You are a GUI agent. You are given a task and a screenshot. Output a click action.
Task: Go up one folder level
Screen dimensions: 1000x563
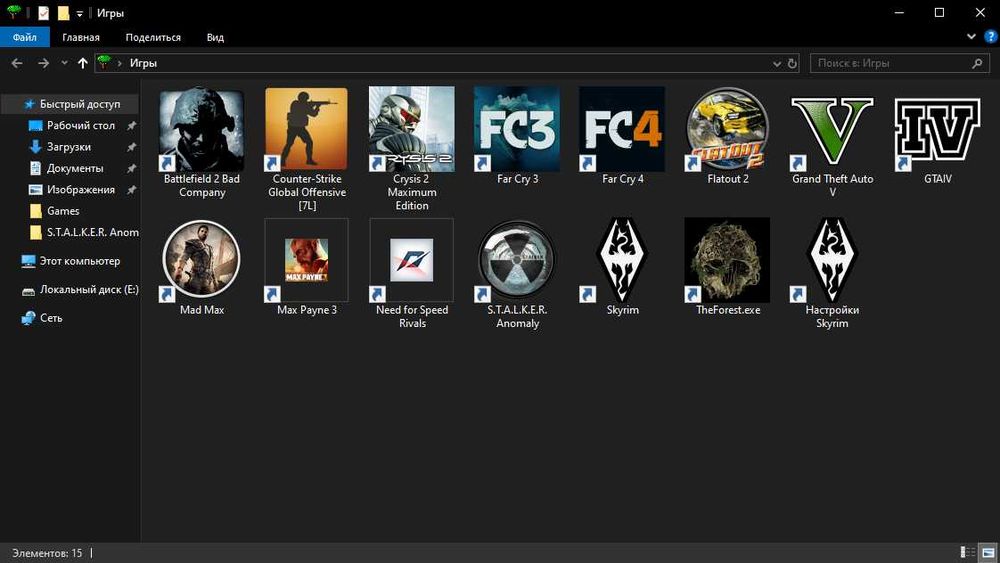(82, 63)
